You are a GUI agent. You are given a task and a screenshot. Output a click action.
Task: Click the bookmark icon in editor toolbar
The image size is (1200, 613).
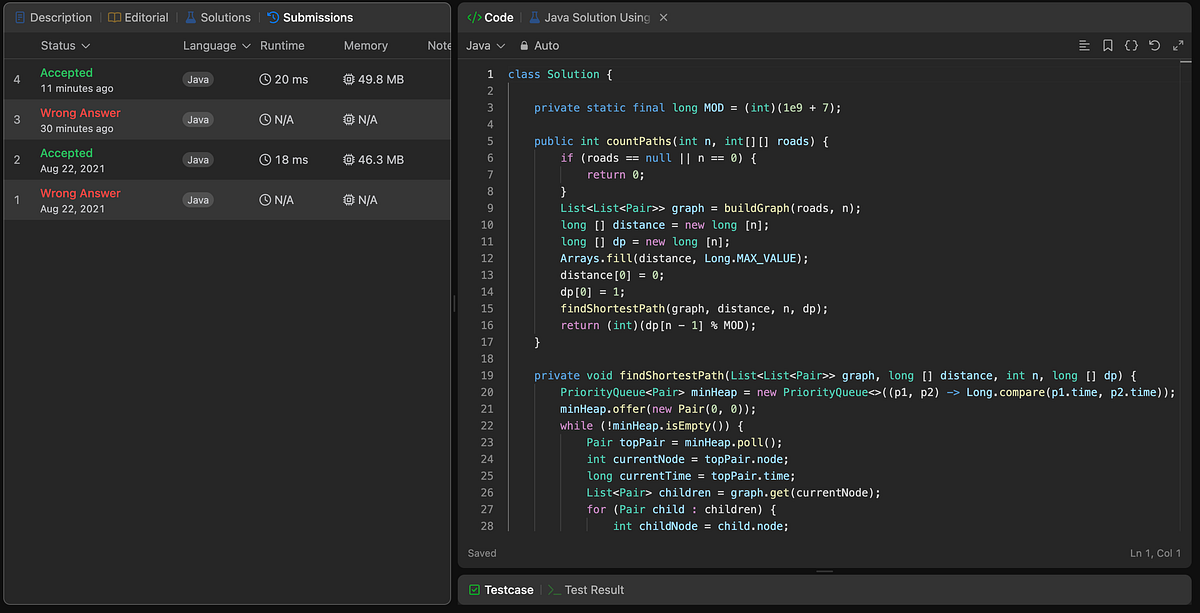pos(1108,46)
